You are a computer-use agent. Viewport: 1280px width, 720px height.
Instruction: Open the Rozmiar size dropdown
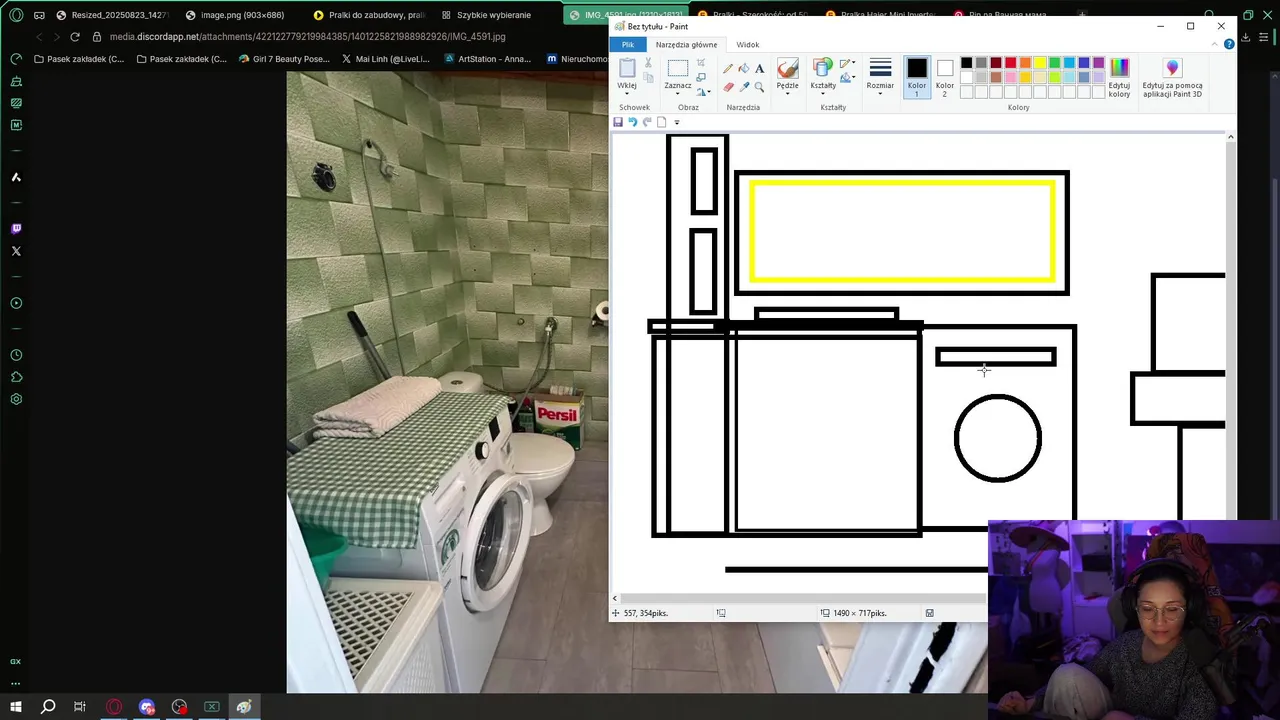pos(880,78)
